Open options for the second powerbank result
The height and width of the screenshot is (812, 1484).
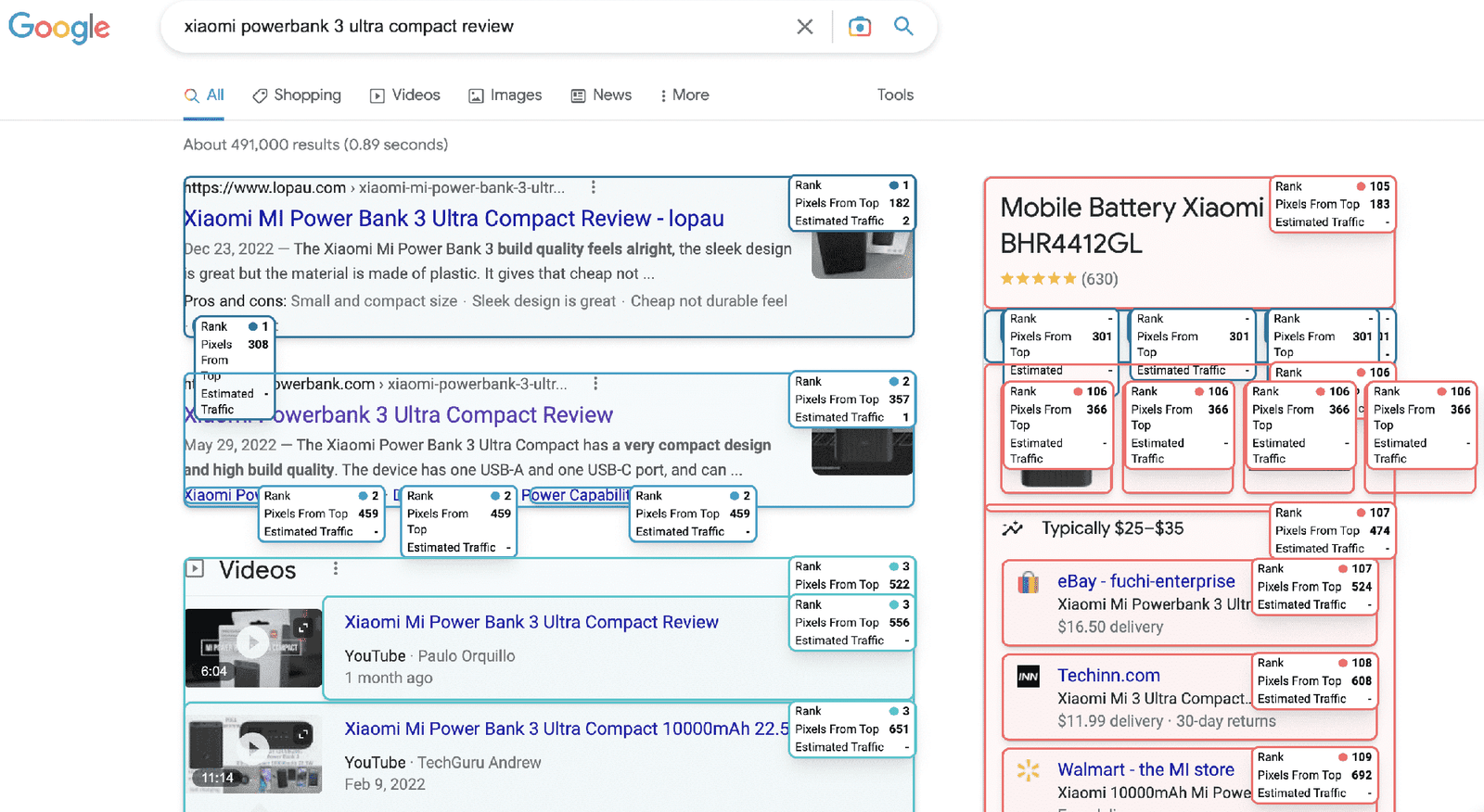click(x=595, y=384)
